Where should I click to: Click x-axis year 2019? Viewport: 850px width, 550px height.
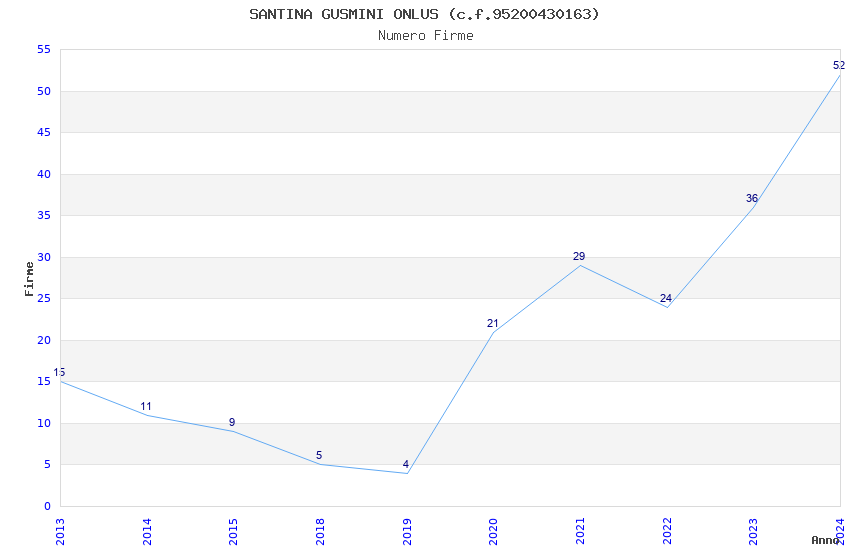tap(407, 532)
